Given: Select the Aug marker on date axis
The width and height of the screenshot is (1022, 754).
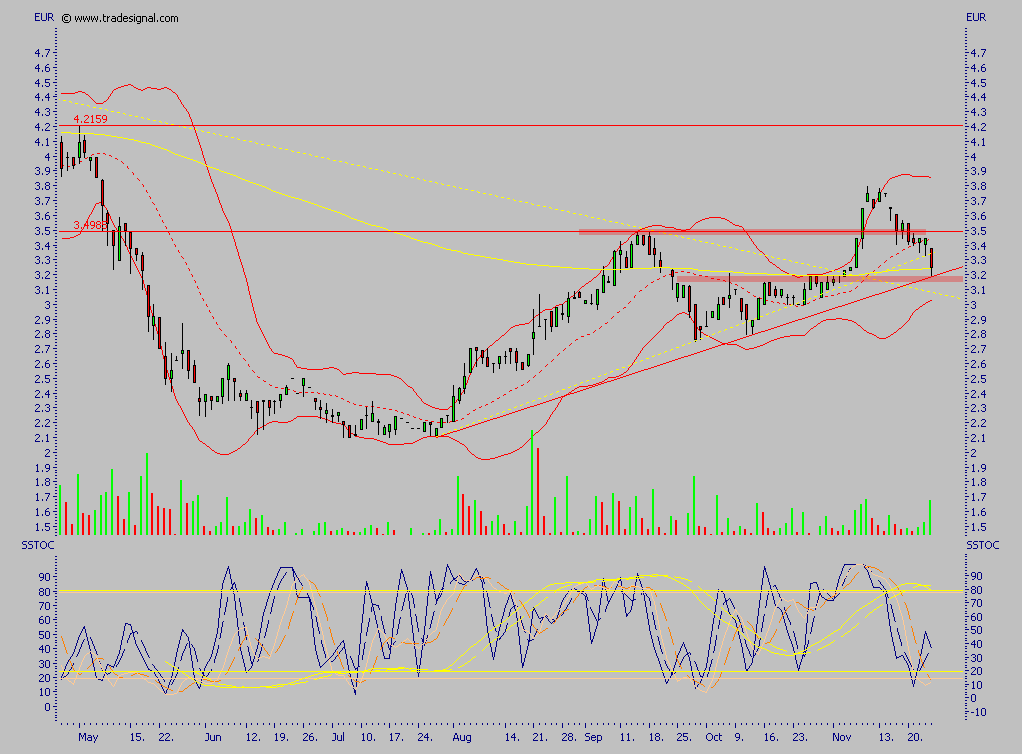Looking at the screenshot, I should (461, 739).
